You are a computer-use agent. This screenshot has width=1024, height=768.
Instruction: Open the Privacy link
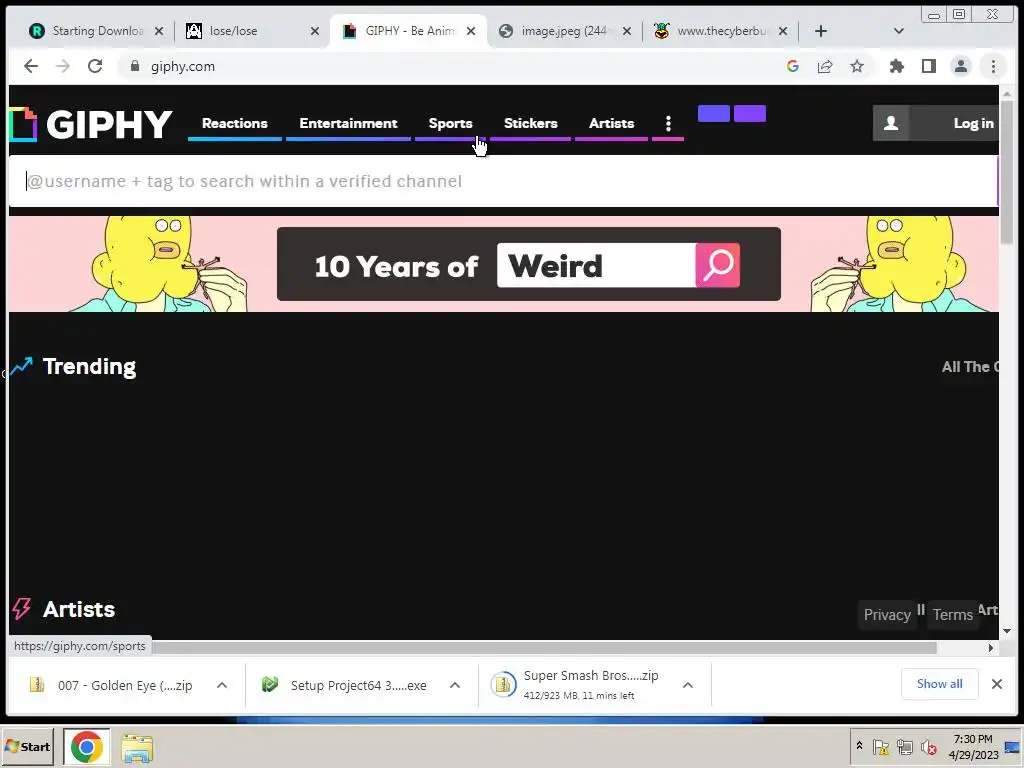[887, 615]
